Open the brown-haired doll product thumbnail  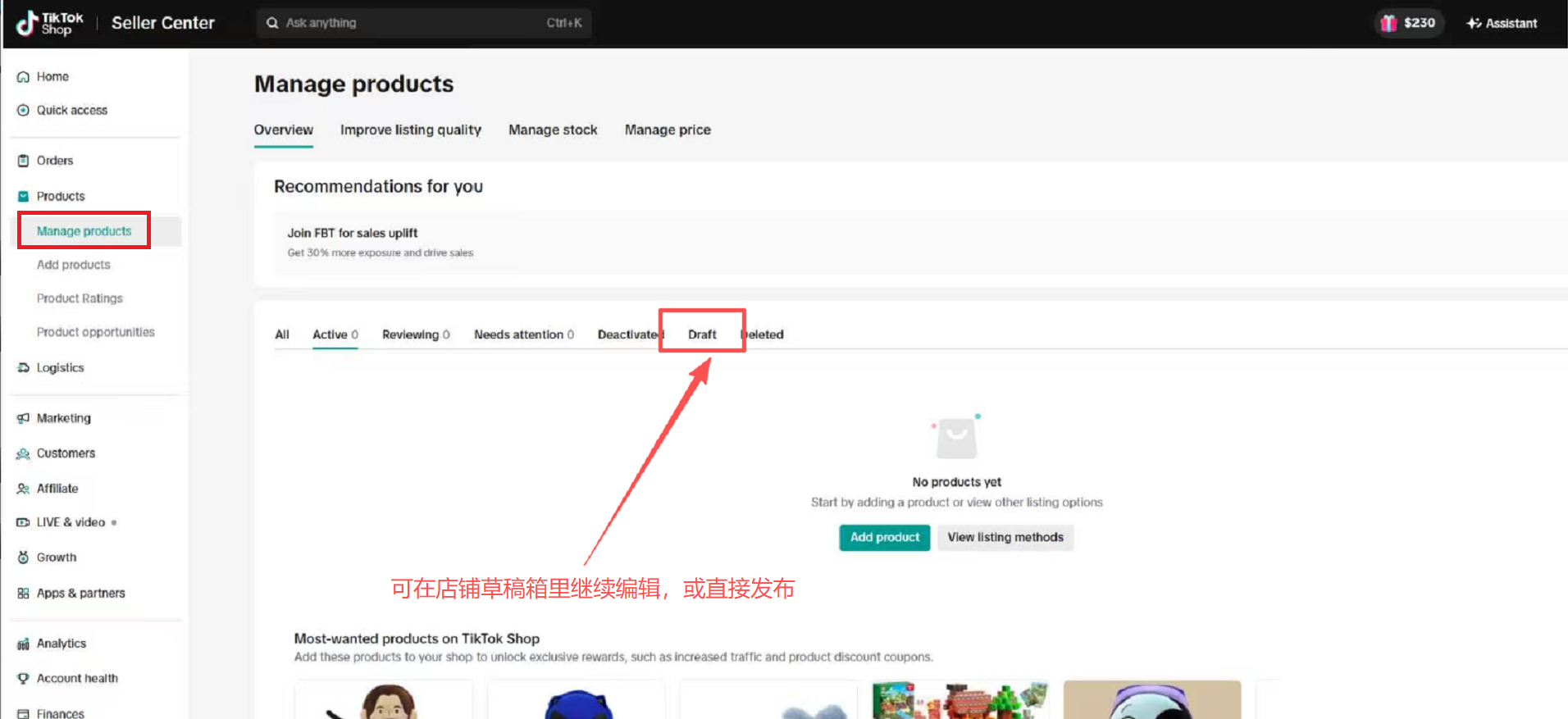click(384, 699)
